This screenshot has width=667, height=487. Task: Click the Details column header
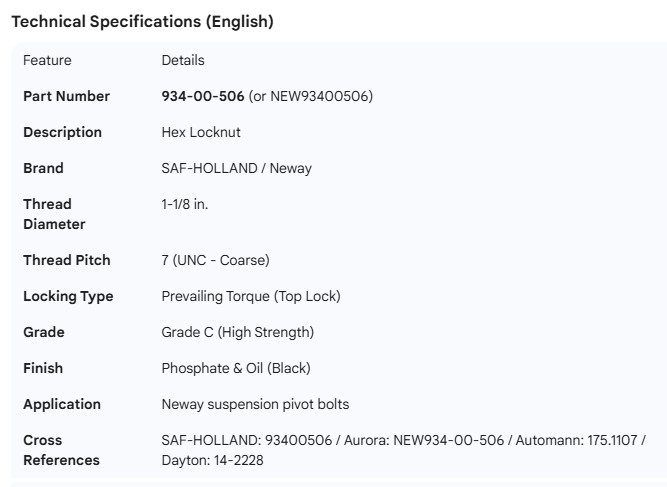[183, 60]
